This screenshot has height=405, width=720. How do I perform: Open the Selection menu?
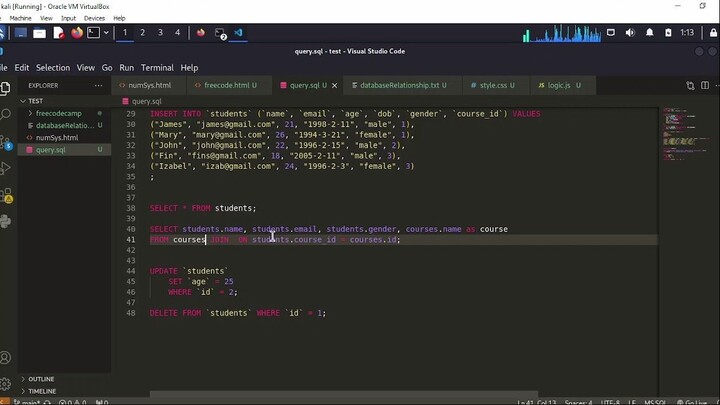pyautogui.click(x=53, y=68)
